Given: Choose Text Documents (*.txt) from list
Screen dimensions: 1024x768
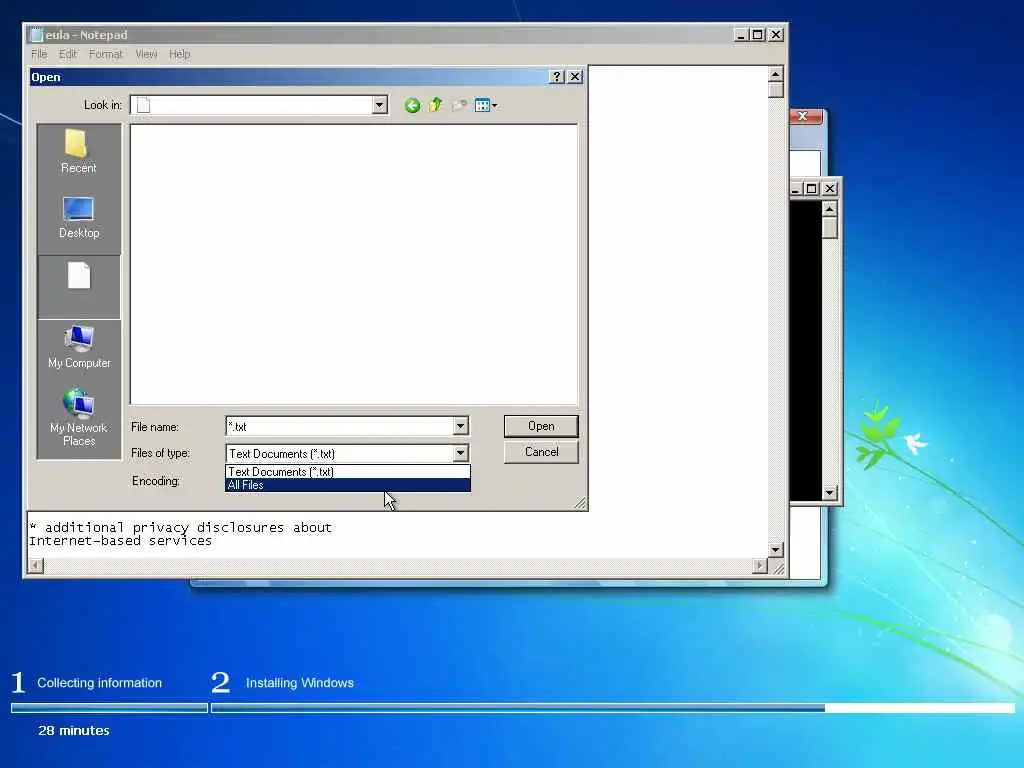Looking at the screenshot, I should (x=347, y=472).
